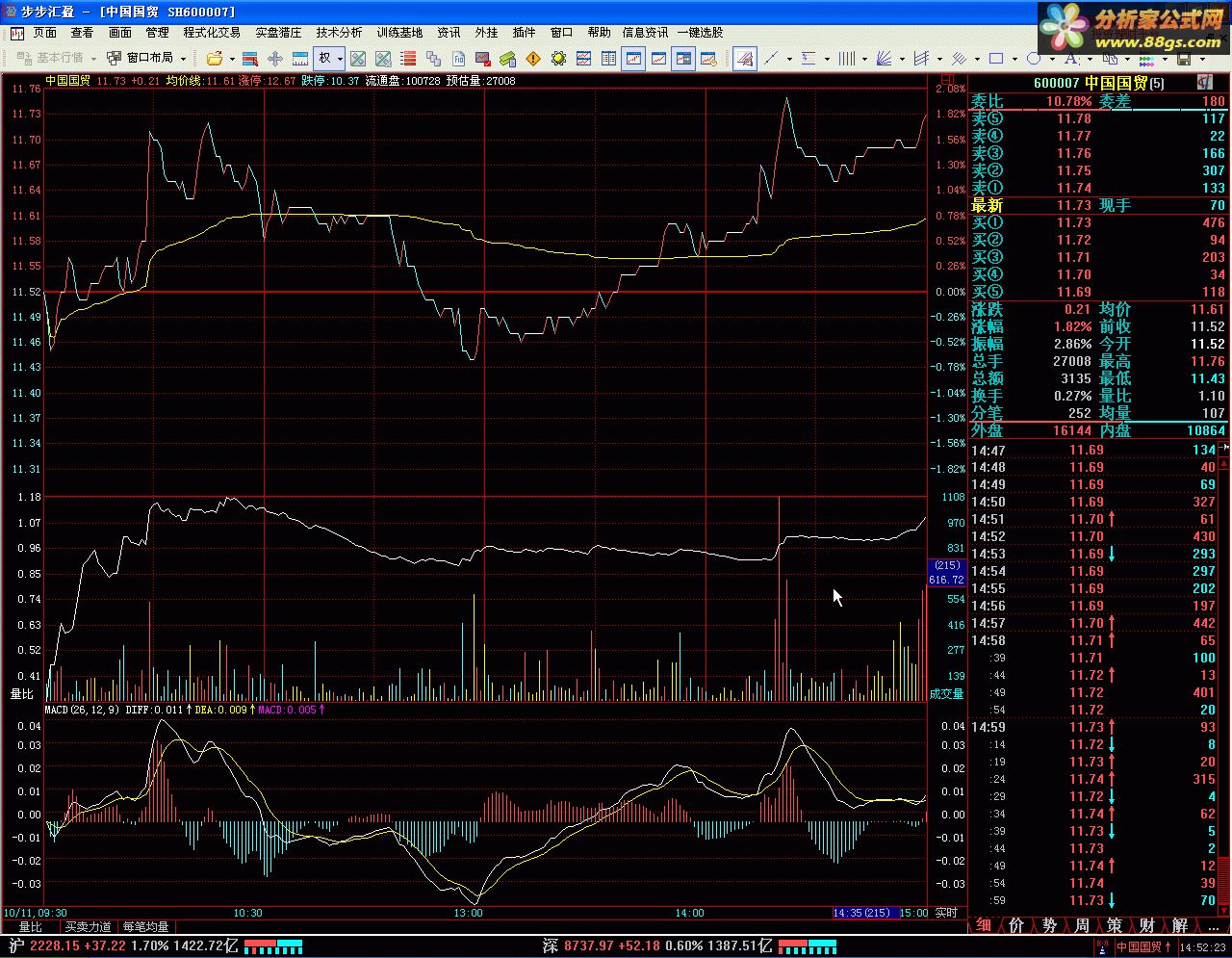Toggle the drawing tools pencil button
The image size is (1232, 958).
(745, 59)
